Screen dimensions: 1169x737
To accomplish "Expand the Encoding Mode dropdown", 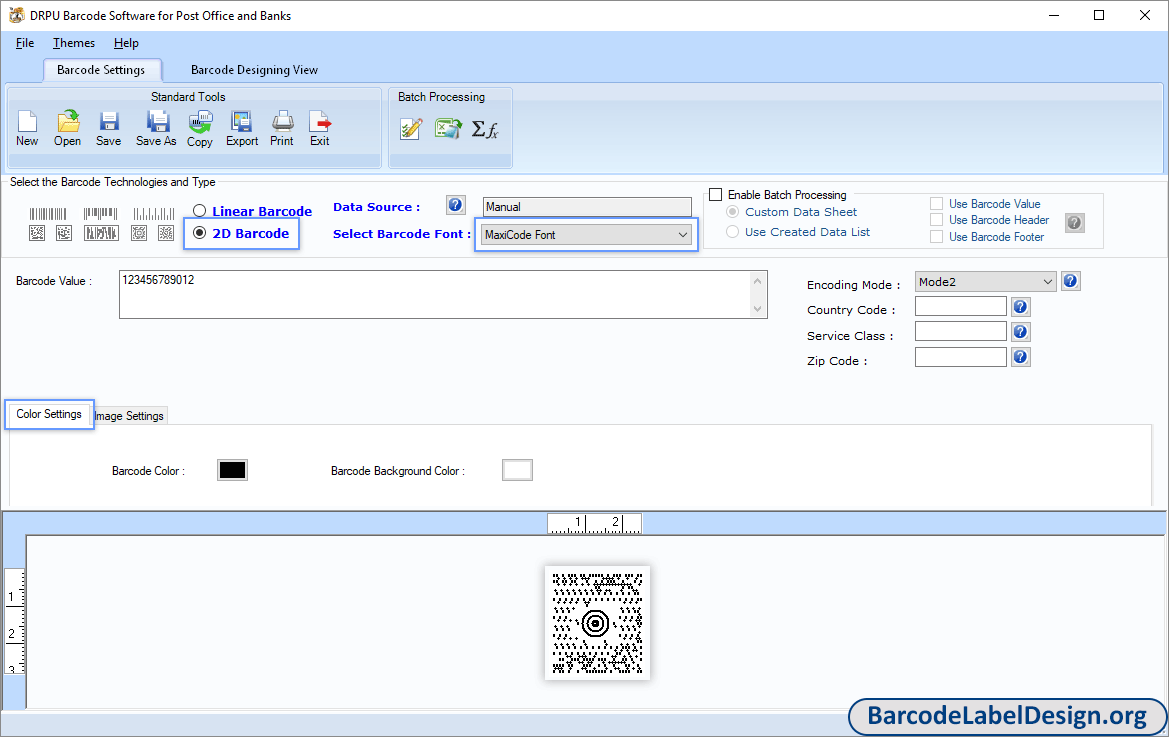I will tap(985, 282).
